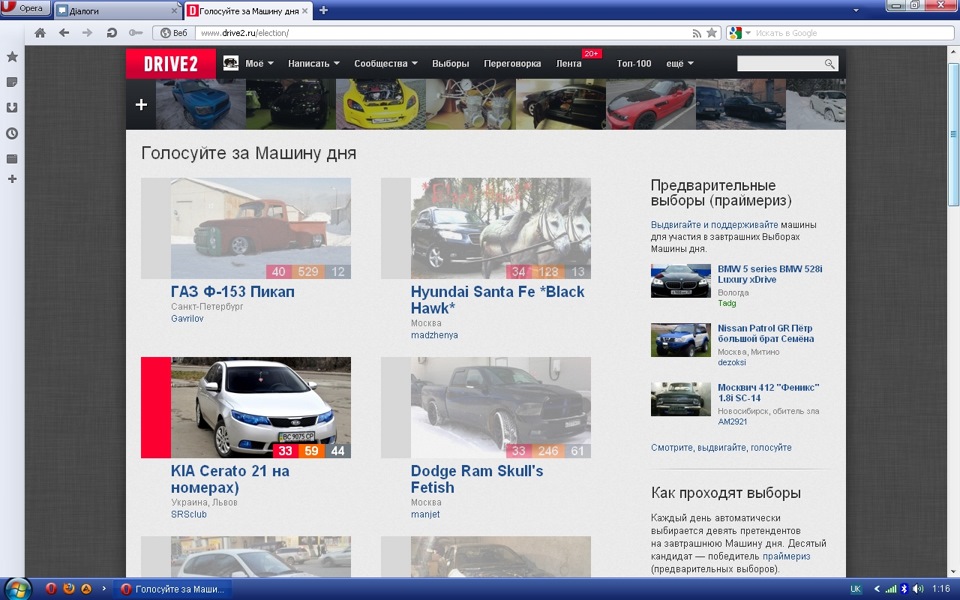Expand the ещё menu
This screenshot has width=960, height=600.
click(x=676, y=62)
